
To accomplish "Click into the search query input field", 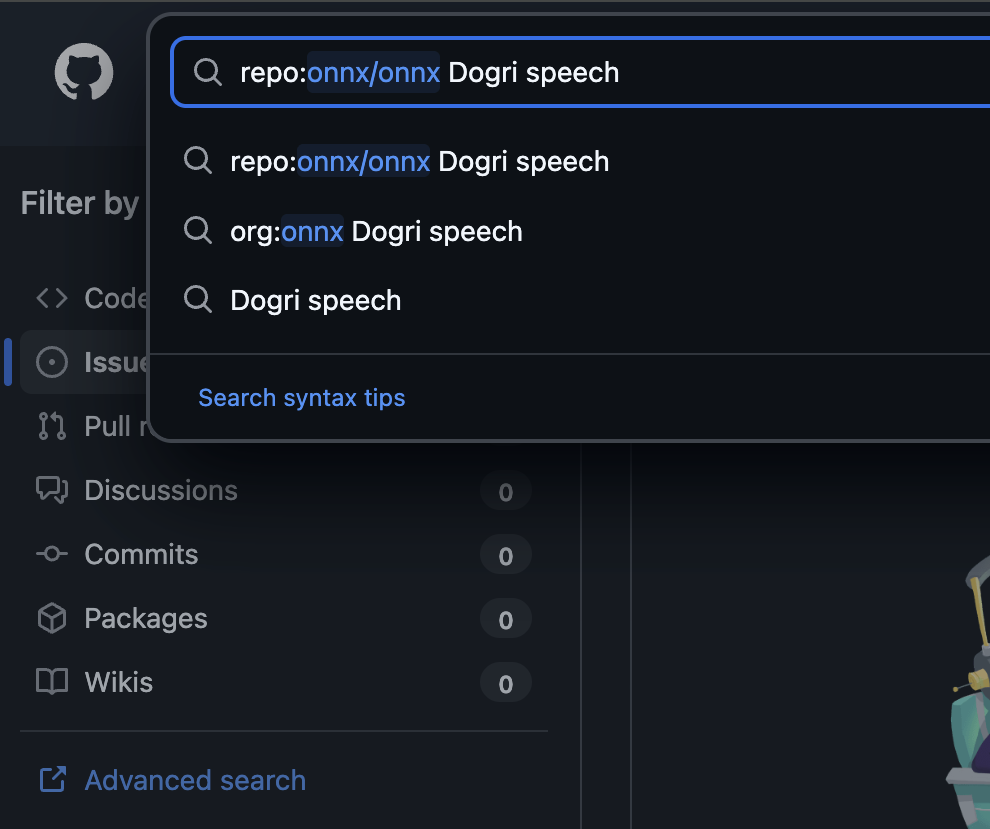I will pyautogui.click(x=700, y=72).
